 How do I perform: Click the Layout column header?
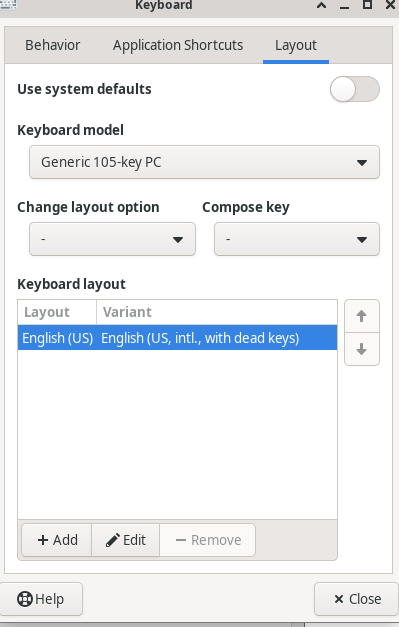point(57,312)
